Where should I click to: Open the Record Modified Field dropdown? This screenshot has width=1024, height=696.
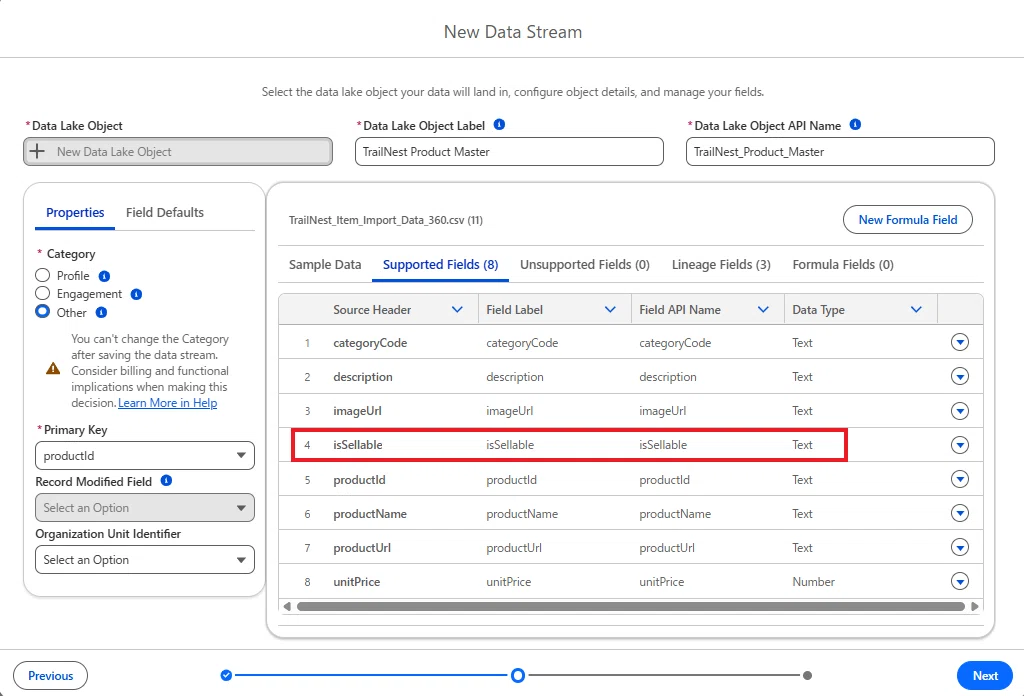[x=145, y=508]
